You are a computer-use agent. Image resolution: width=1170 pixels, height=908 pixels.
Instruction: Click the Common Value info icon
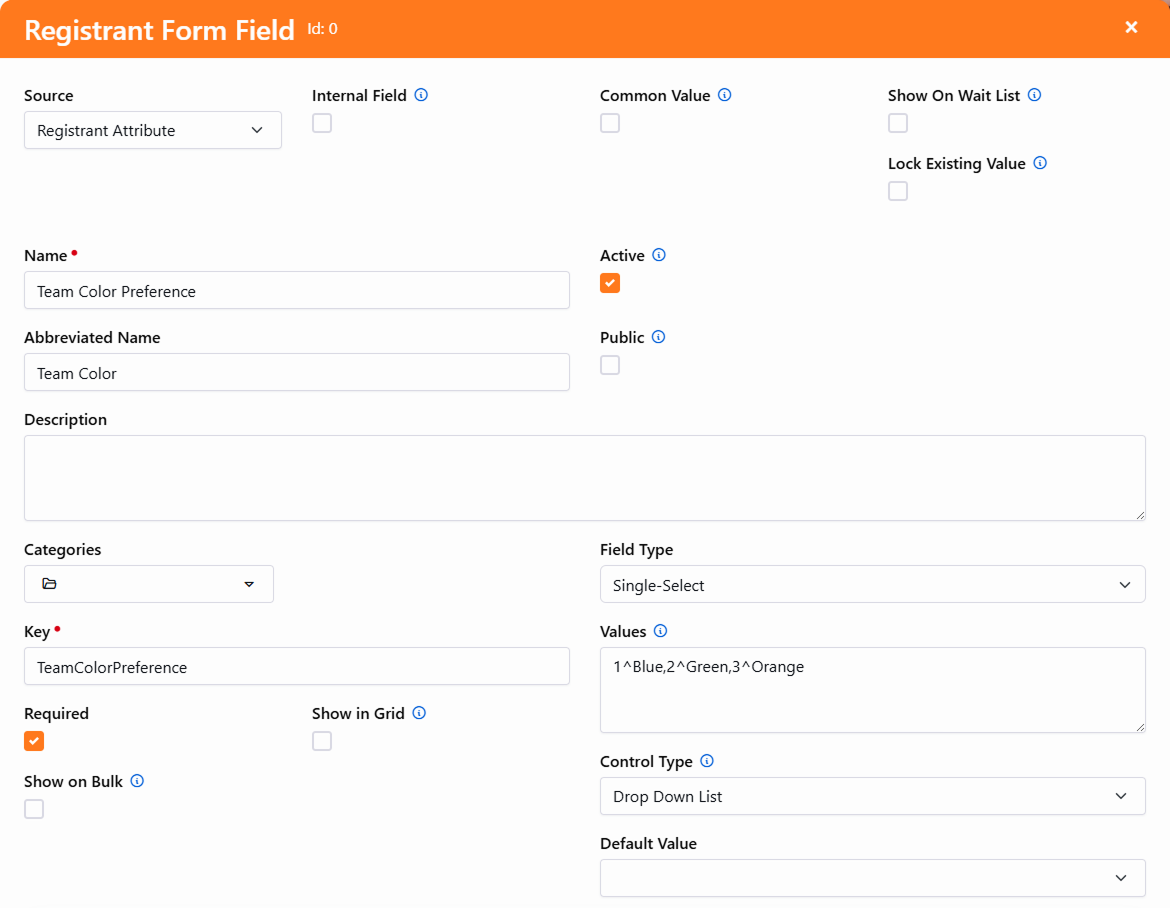[725, 96]
